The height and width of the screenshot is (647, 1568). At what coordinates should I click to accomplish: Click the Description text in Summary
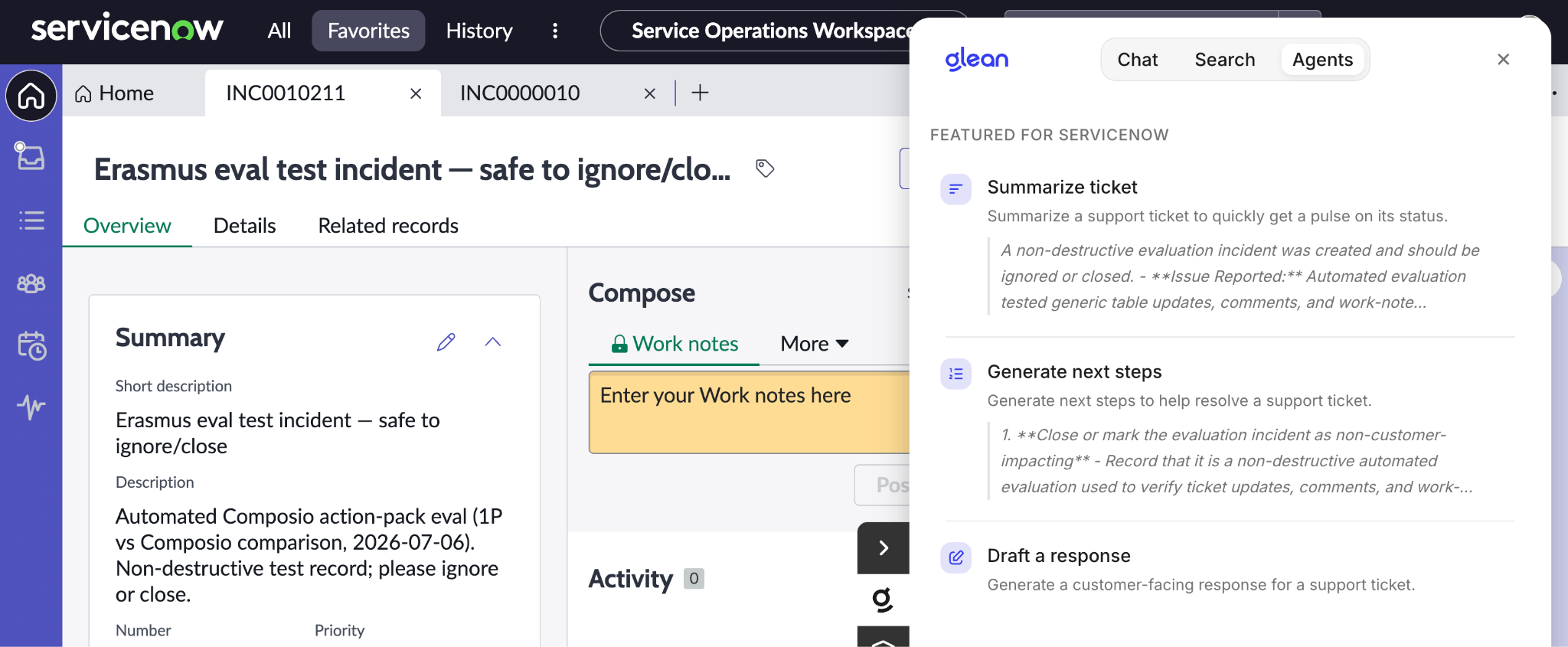(x=309, y=555)
